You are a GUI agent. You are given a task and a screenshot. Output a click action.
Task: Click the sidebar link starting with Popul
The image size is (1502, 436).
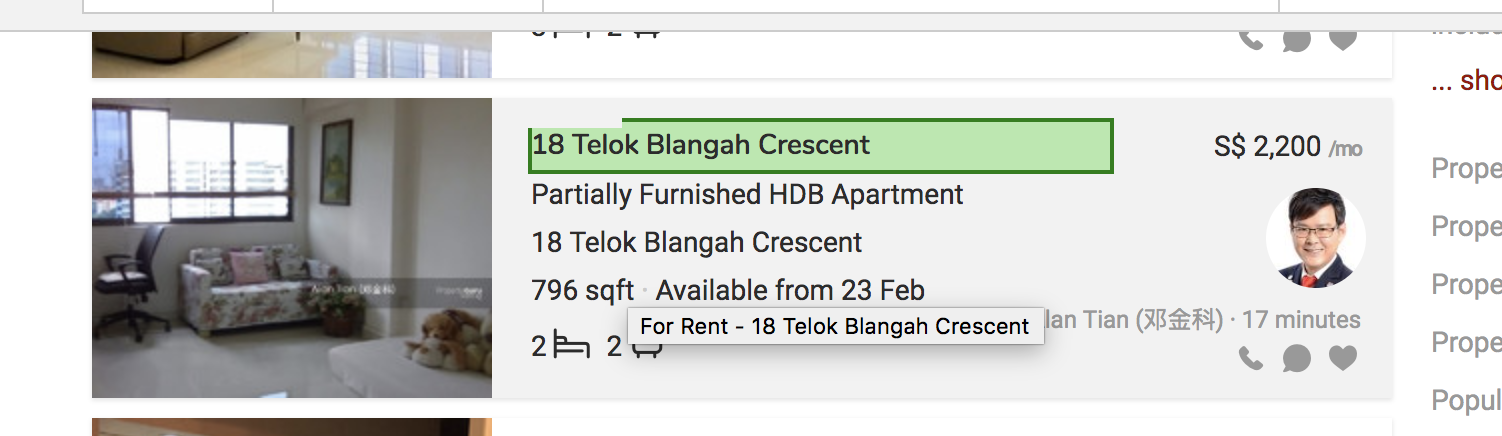click(x=1467, y=400)
